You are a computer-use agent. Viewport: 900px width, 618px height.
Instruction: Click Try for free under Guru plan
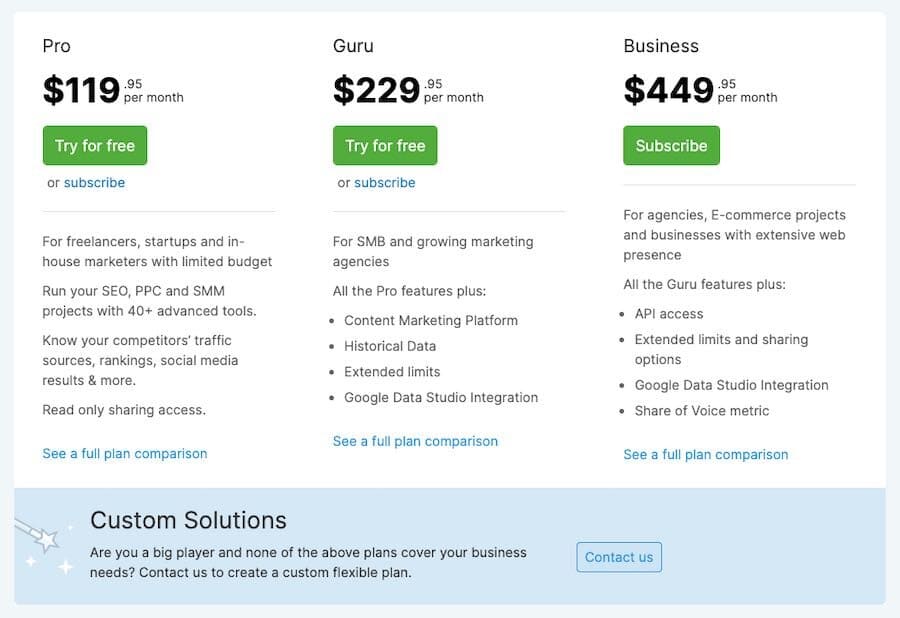coord(385,145)
